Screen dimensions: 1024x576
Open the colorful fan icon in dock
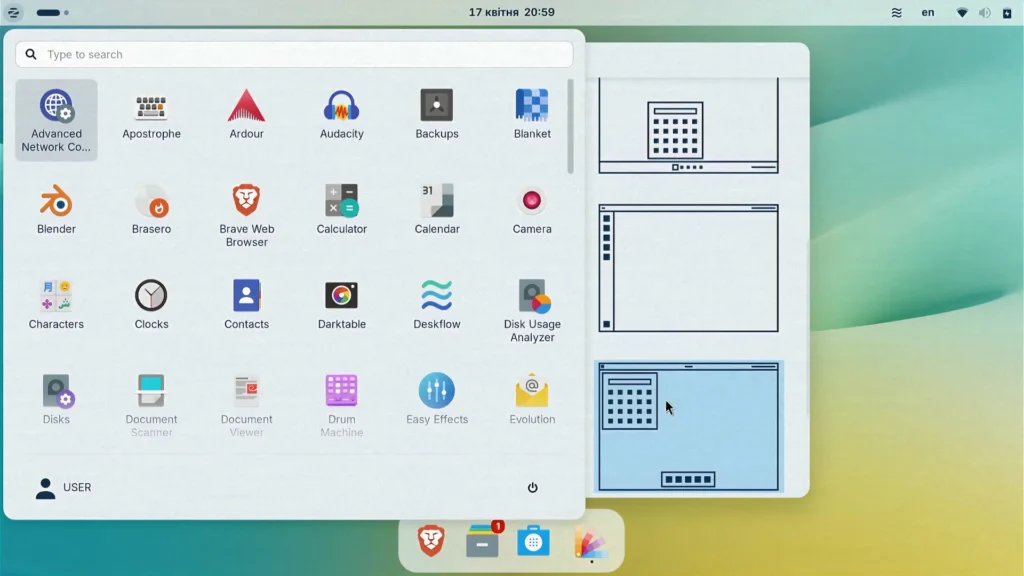tap(590, 543)
